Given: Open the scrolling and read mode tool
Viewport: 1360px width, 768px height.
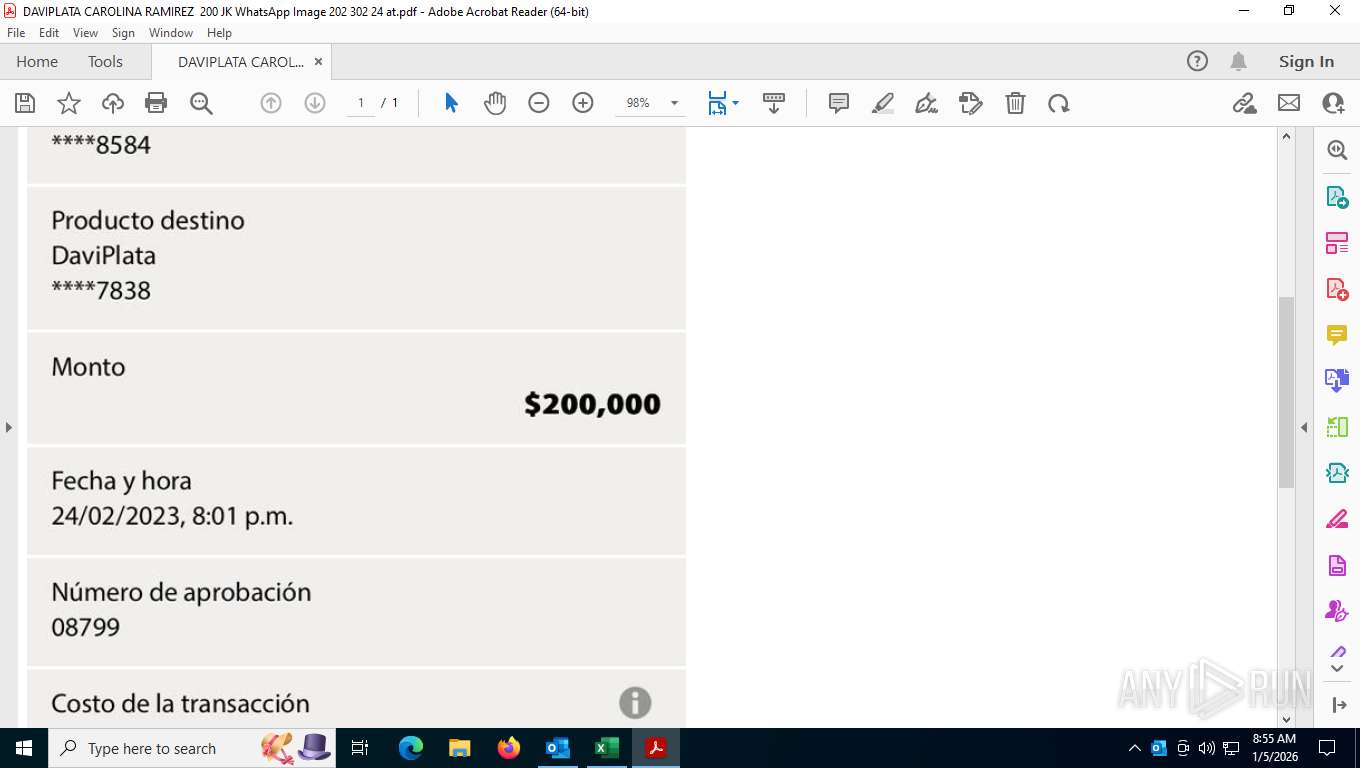Looking at the screenshot, I should (x=774, y=103).
